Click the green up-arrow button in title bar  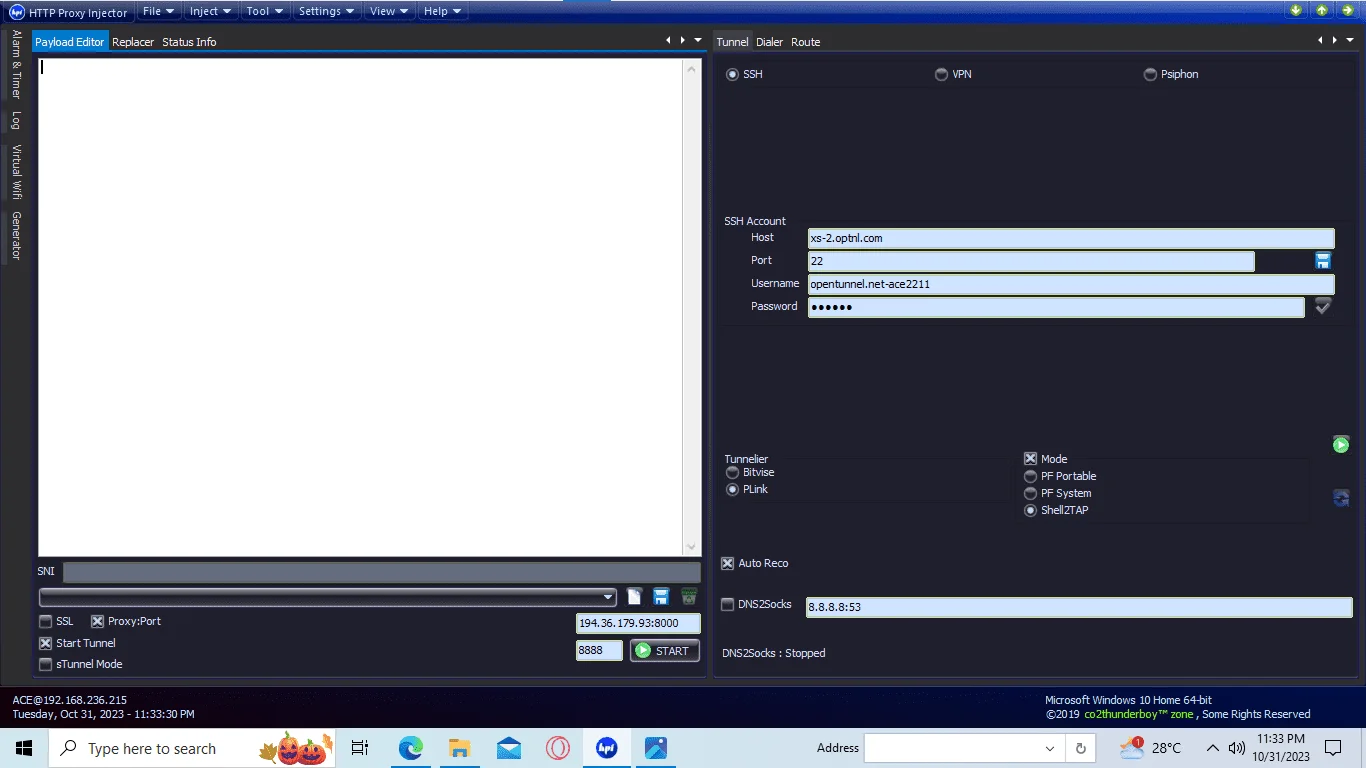(x=1322, y=11)
